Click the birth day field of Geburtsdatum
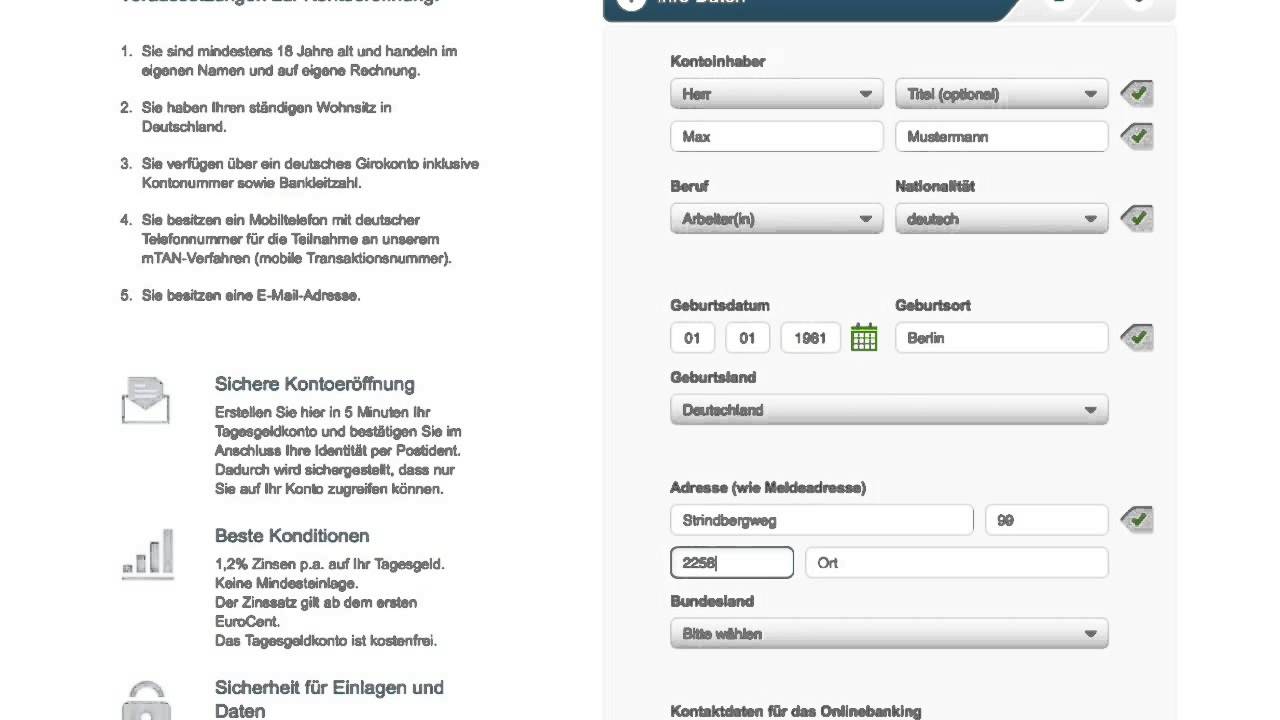This screenshot has width=1280, height=720. (692, 338)
